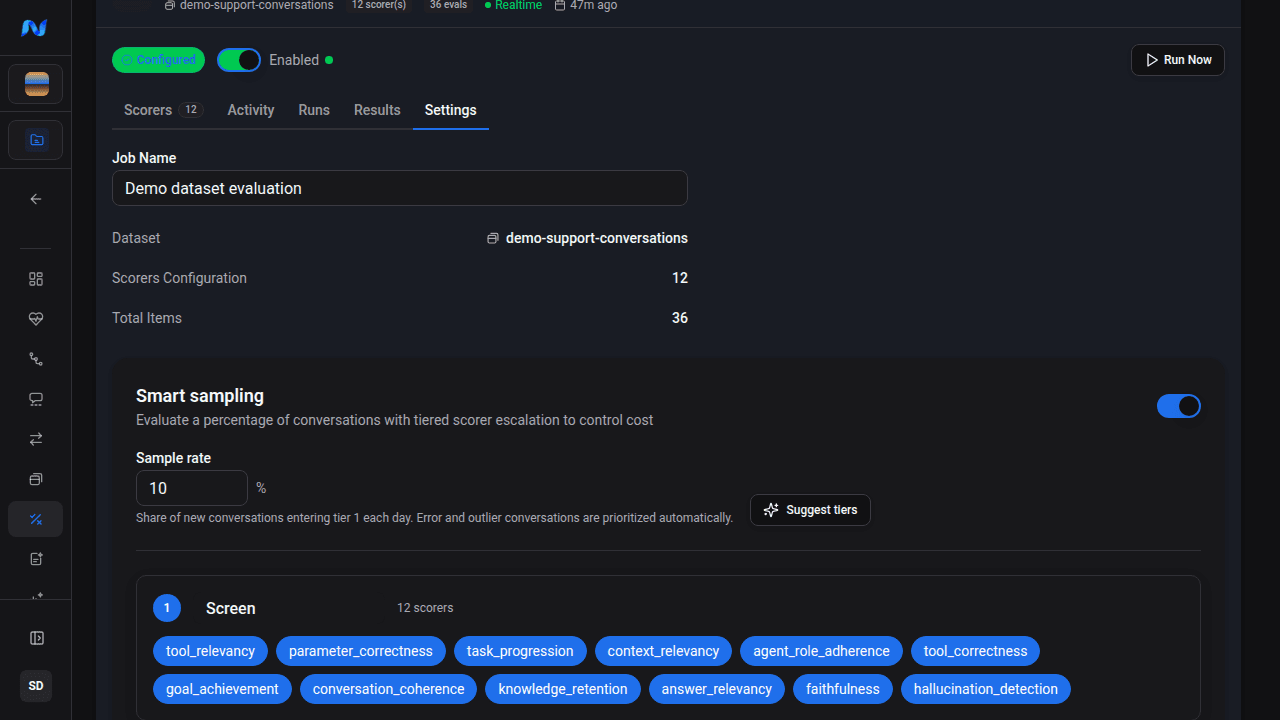Click the Suggest tiers button
Screen dimensions: 1280x720
(x=810, y=510)
